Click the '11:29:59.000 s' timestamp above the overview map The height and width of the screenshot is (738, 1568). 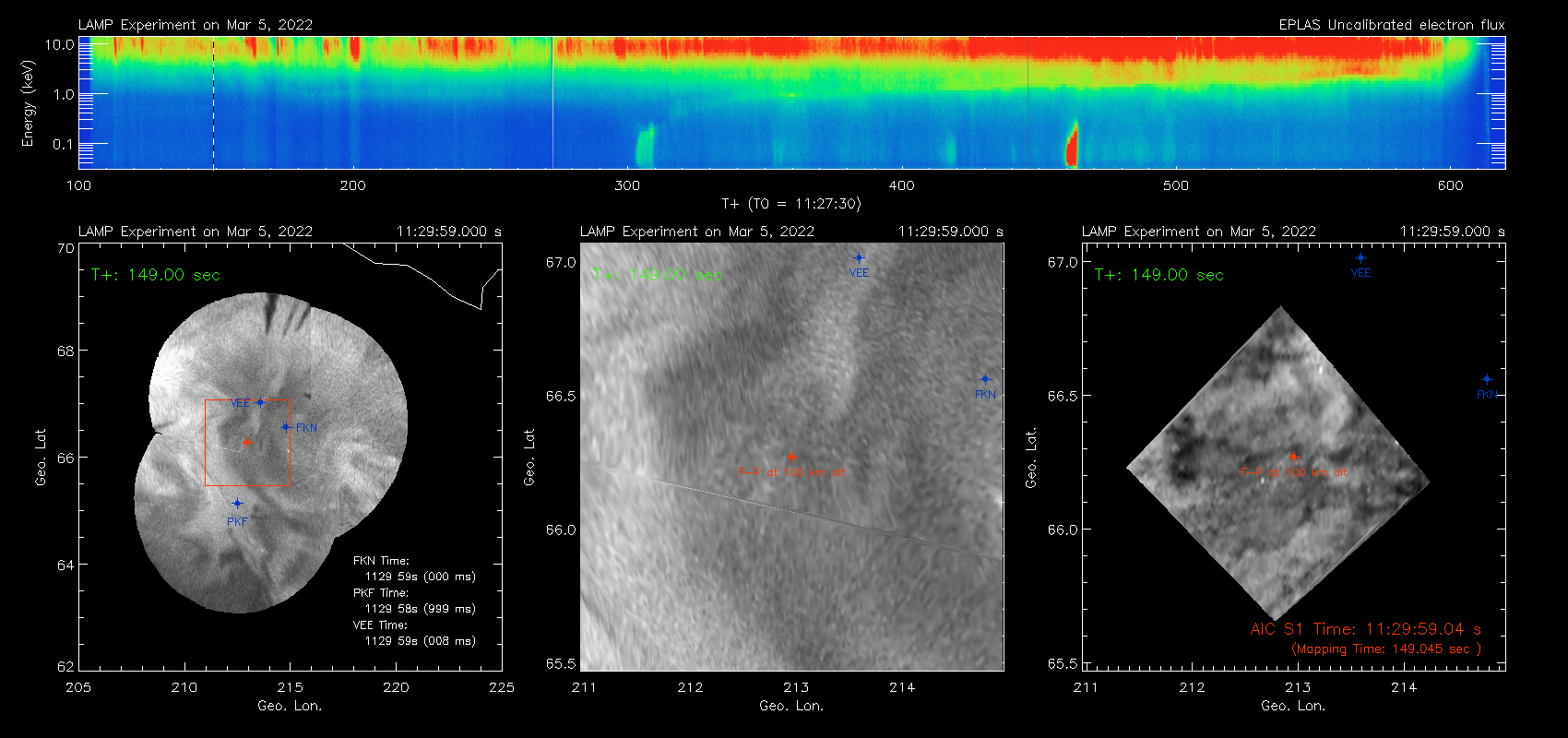449,232
